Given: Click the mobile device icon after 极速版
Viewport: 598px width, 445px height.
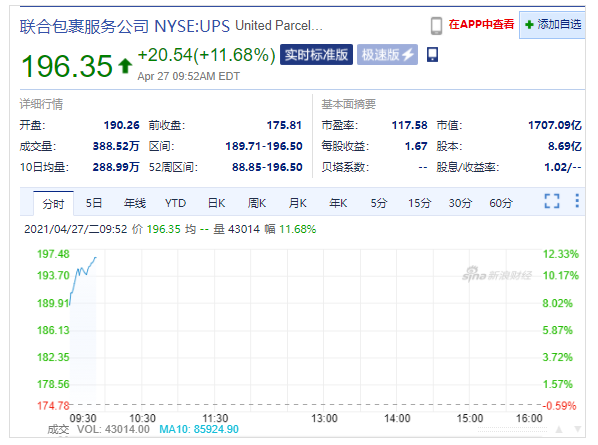Looking at the screenshot, I should click(432, 55).
